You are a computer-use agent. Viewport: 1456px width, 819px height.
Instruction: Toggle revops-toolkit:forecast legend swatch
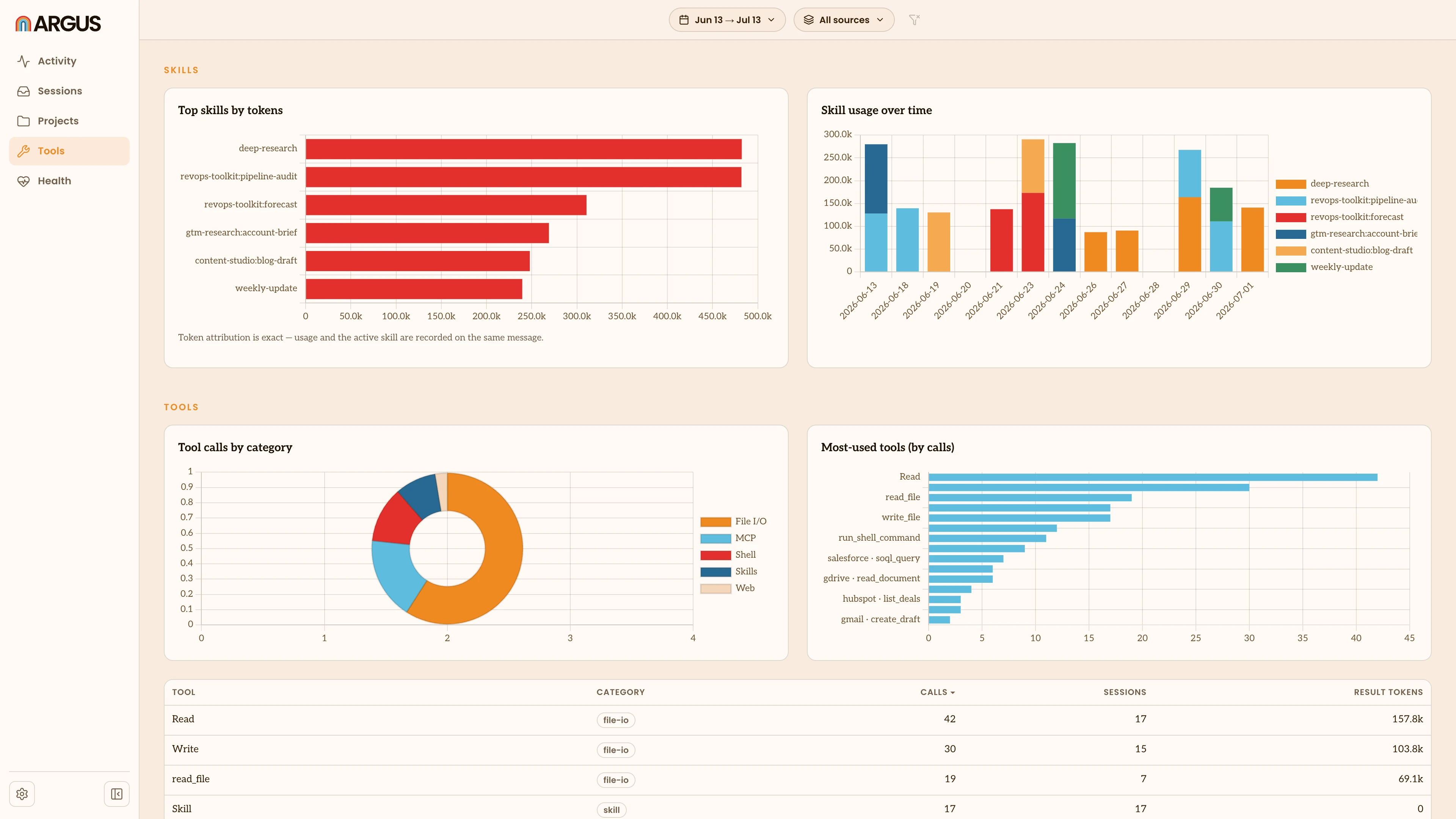(x=1290, y=217)
